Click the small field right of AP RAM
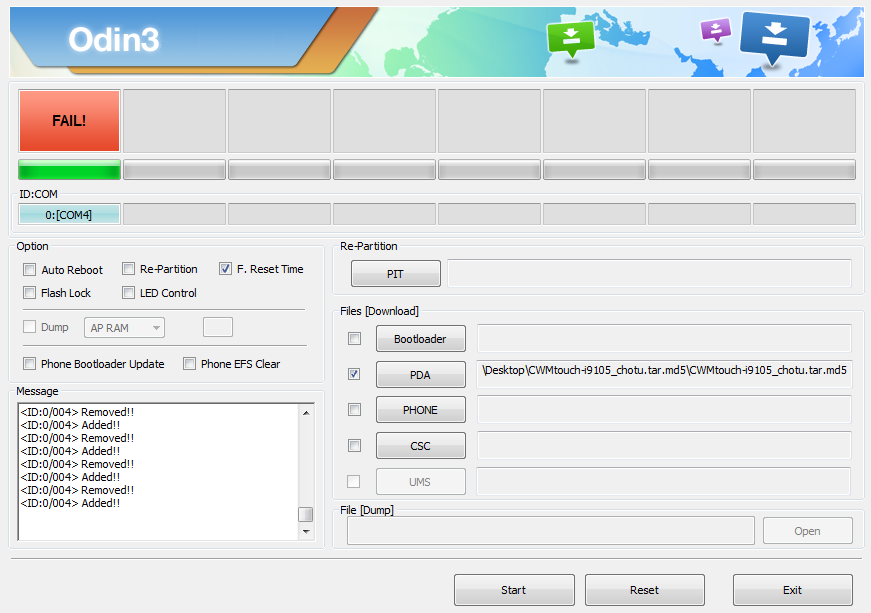 point(218,327)
